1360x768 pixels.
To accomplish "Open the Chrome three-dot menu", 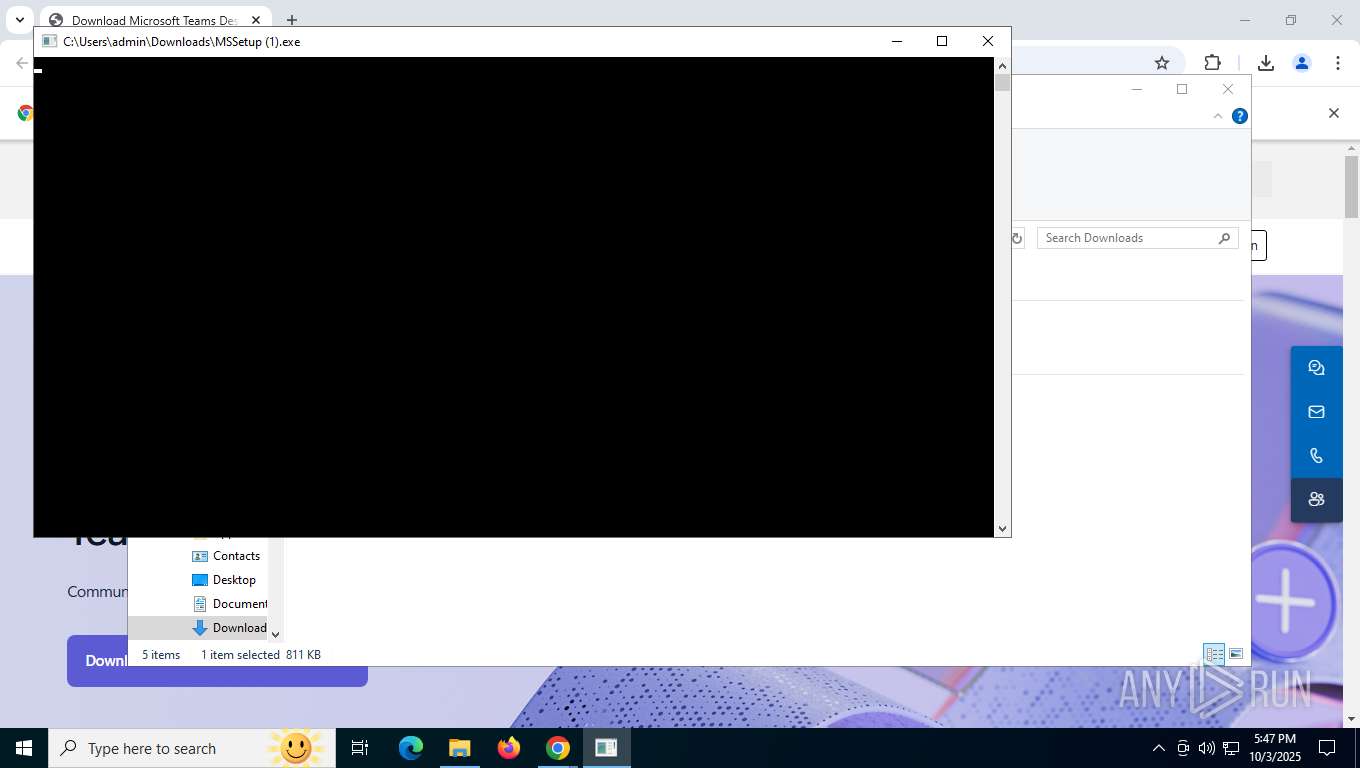I will (1338, 63).
